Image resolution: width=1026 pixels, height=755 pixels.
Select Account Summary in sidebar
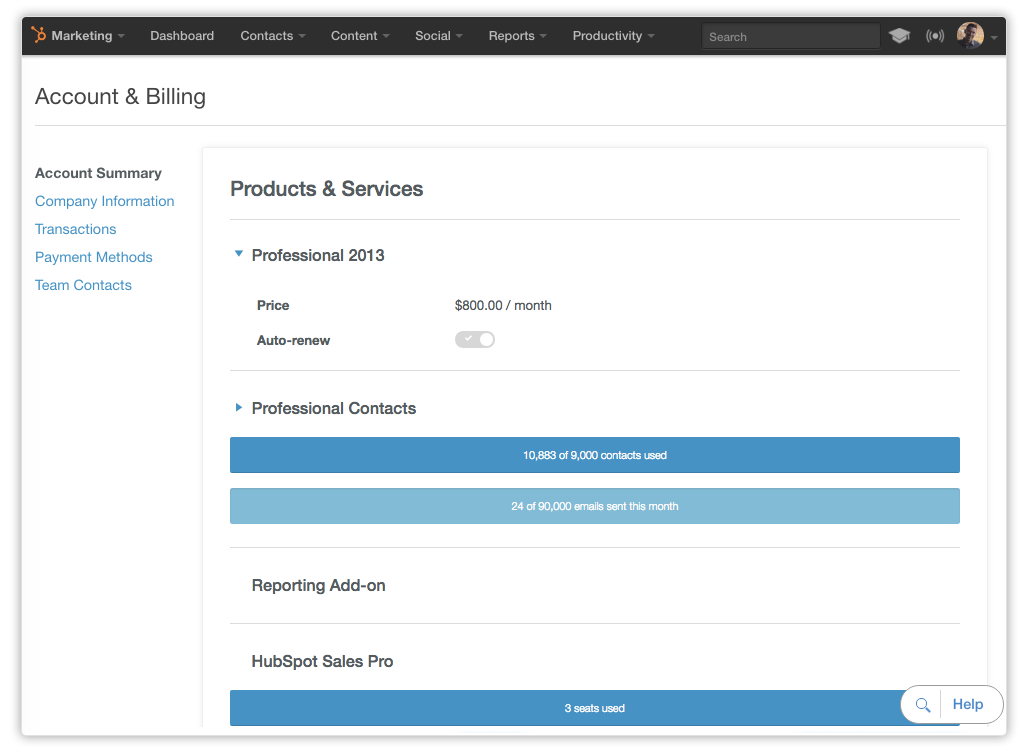coord(98,173)
